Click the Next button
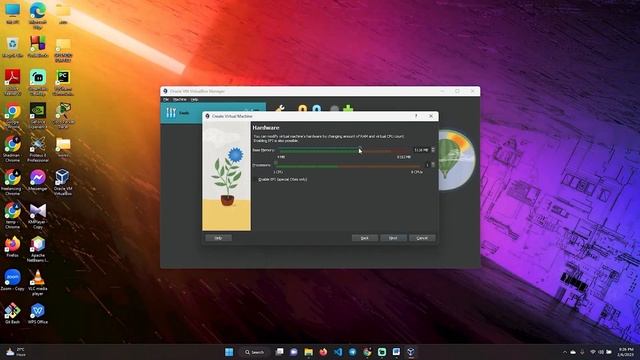Screen dimensions: 640x360 [393, 238]
